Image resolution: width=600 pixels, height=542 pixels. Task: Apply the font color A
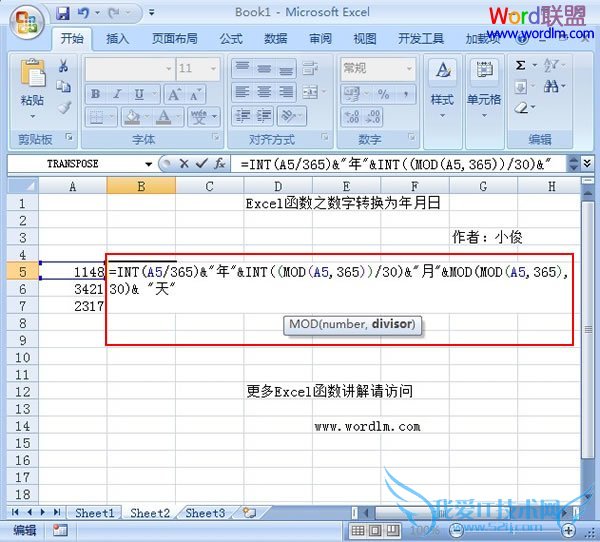click(x=164, y=116)
